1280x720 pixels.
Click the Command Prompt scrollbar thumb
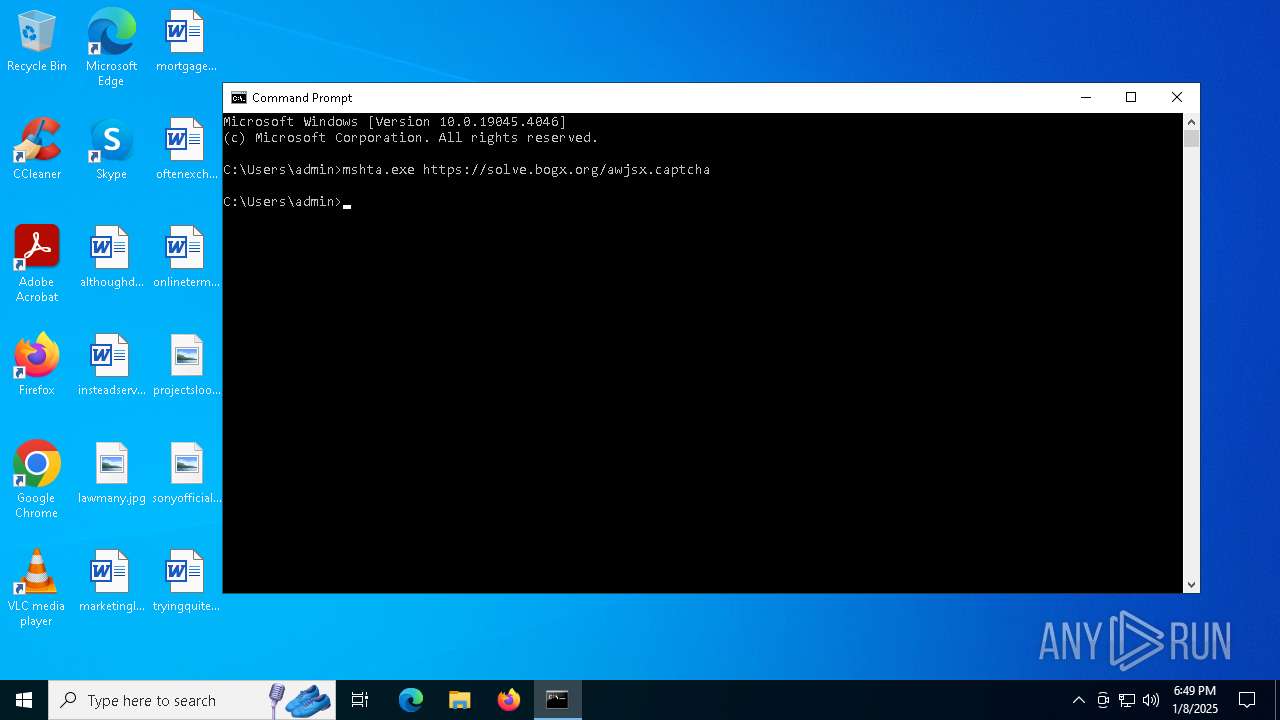[1191, 139]
